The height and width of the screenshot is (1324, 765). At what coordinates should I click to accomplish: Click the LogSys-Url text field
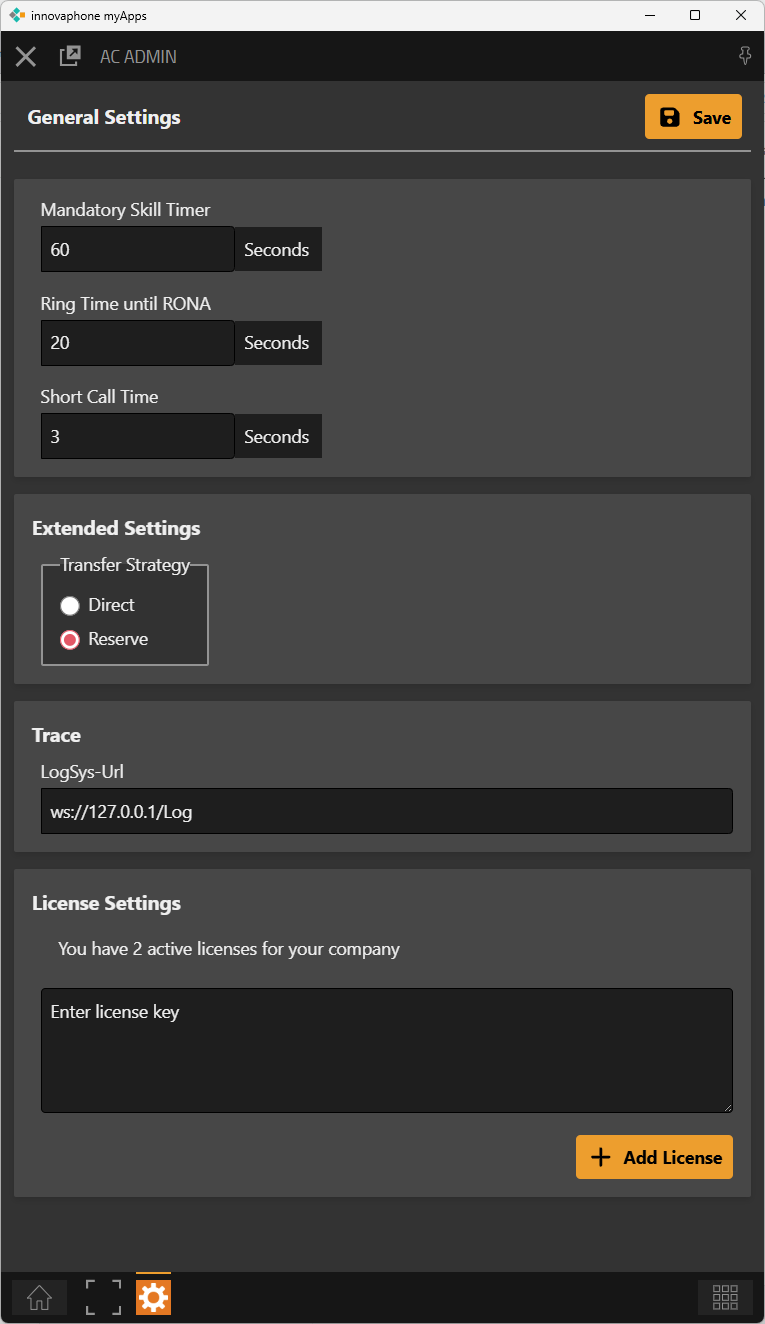[386, 811]
